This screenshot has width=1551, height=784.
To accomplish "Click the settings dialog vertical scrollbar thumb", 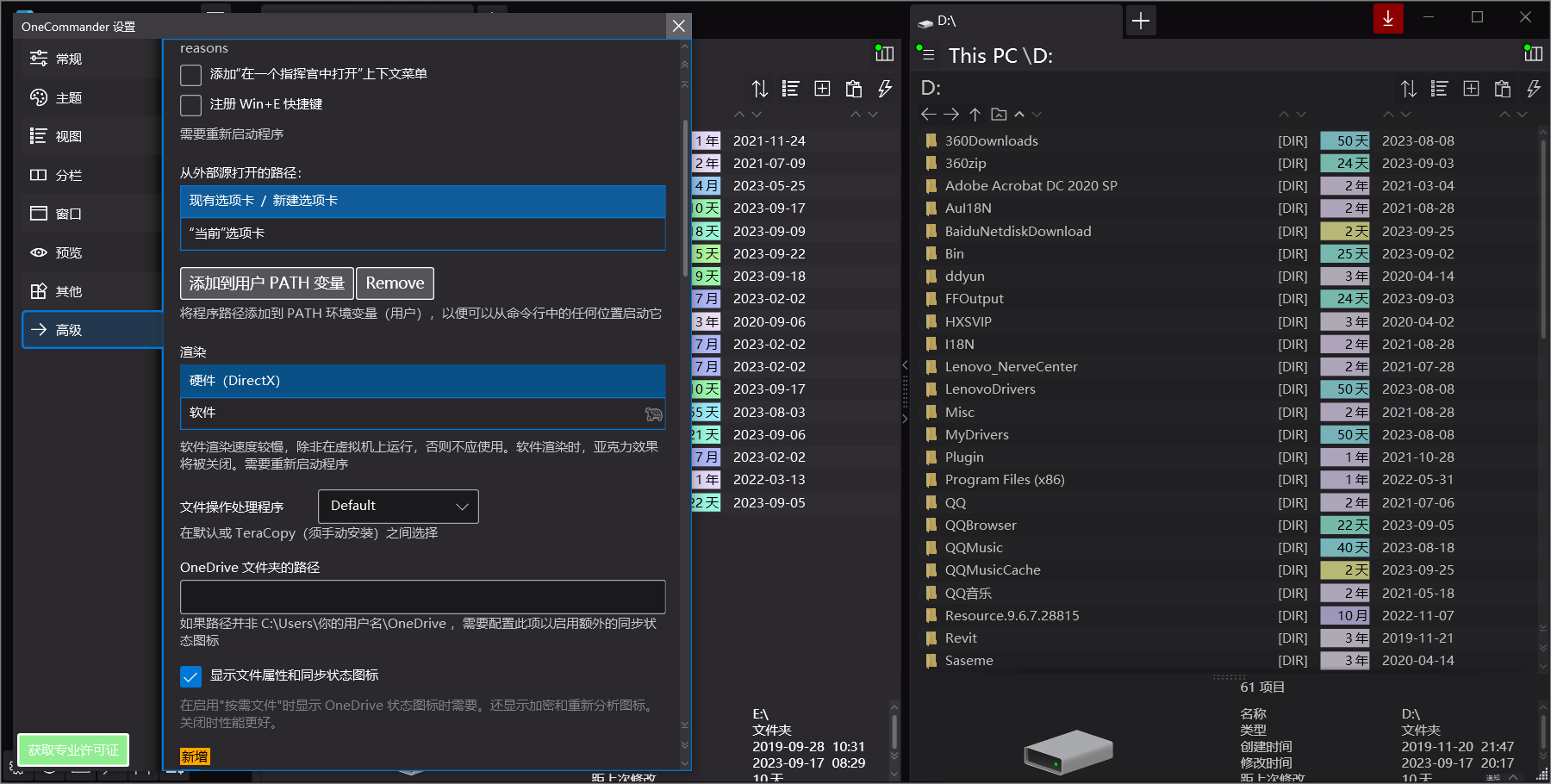I will [685, 198].
